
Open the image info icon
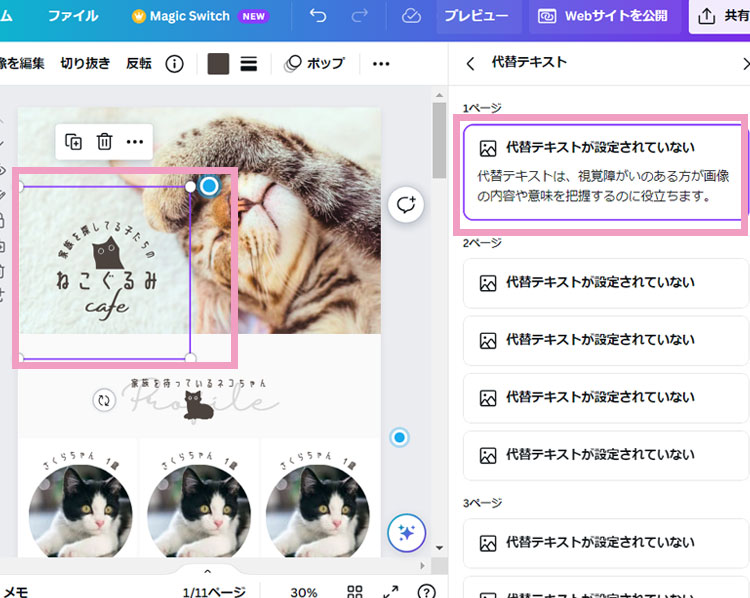[x=174, y=64]
